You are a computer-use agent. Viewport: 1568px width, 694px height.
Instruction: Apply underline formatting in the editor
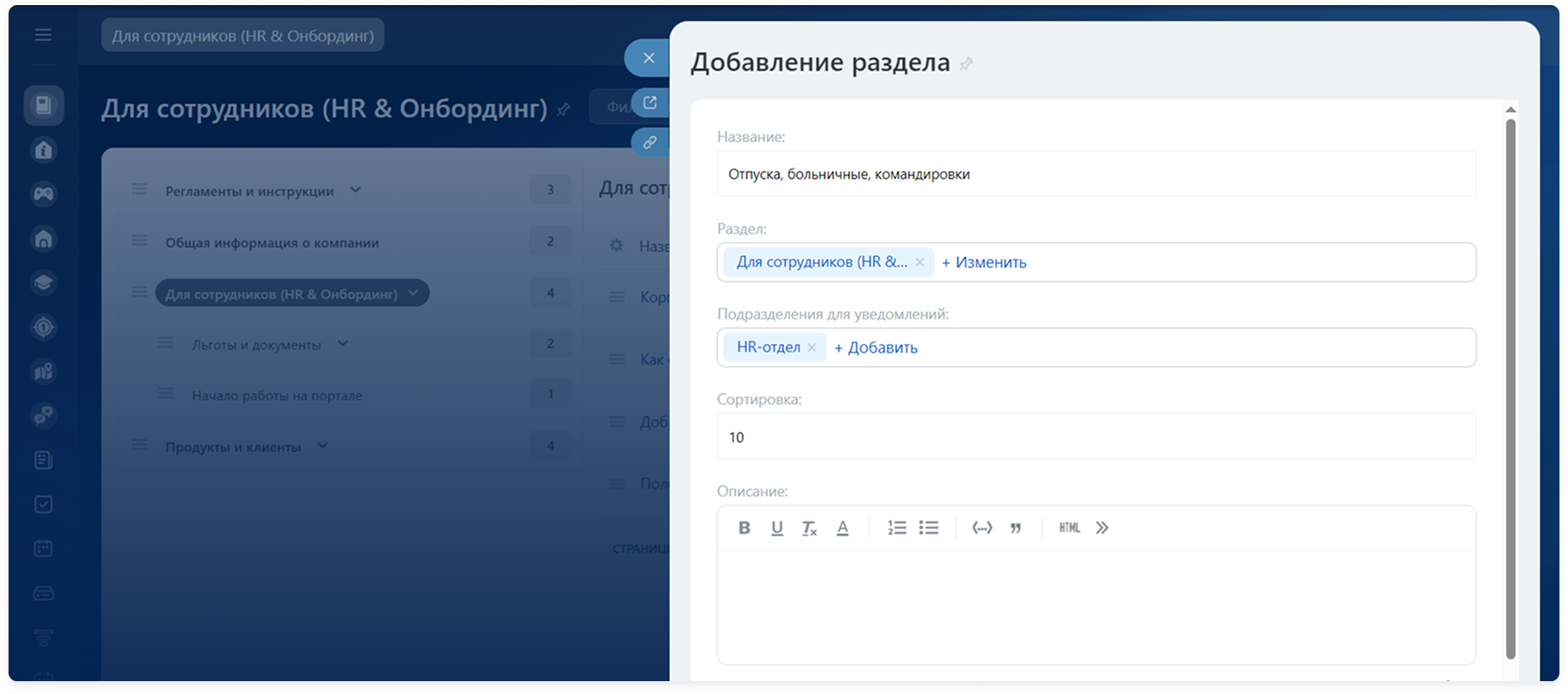click(776, 528)
